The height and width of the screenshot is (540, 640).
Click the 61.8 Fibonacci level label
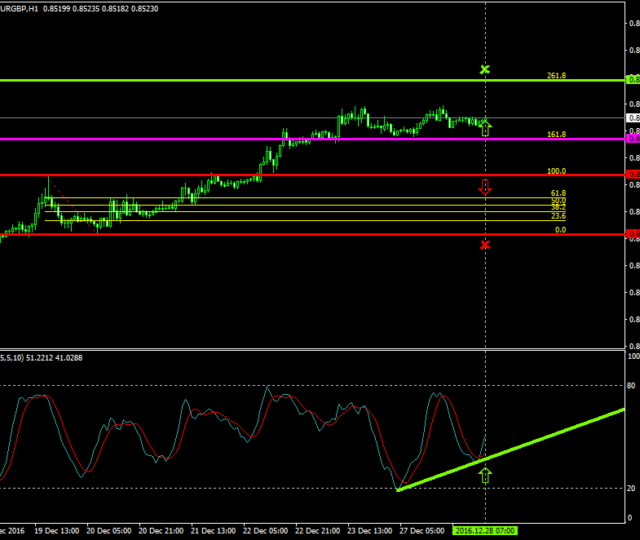point(558,193)
